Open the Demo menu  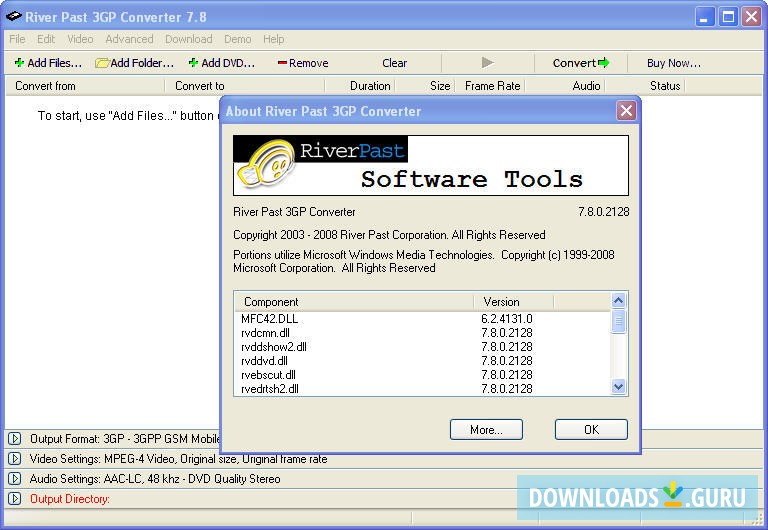point(238,39)
